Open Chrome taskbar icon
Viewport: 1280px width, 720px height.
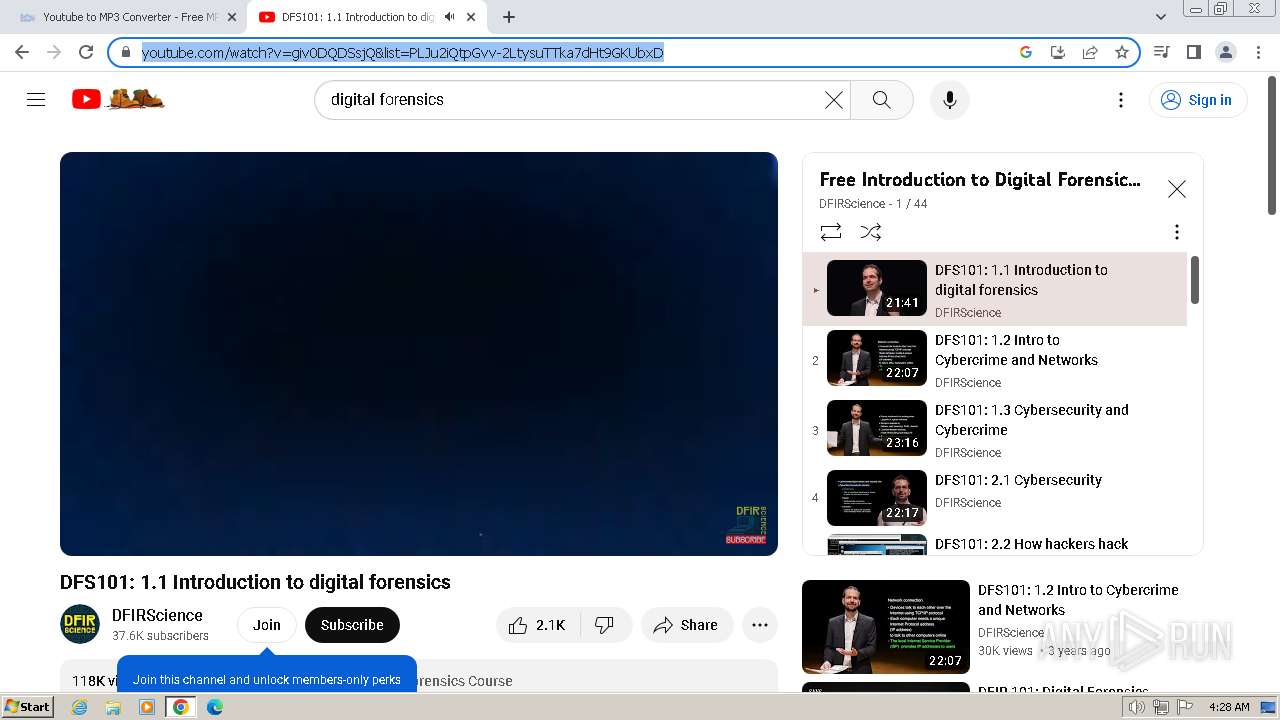coord(181,707)
